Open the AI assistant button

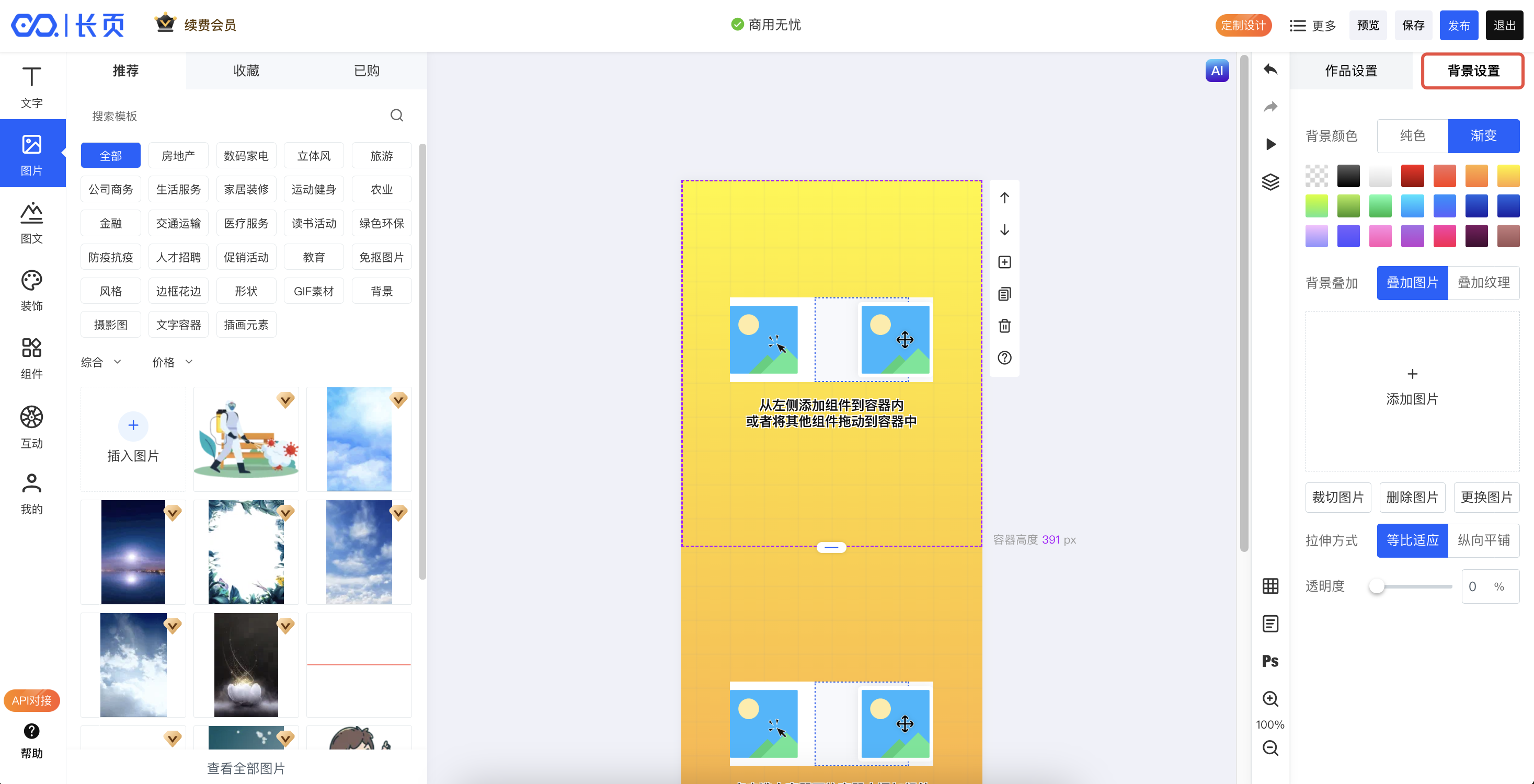pos(1217,70)
